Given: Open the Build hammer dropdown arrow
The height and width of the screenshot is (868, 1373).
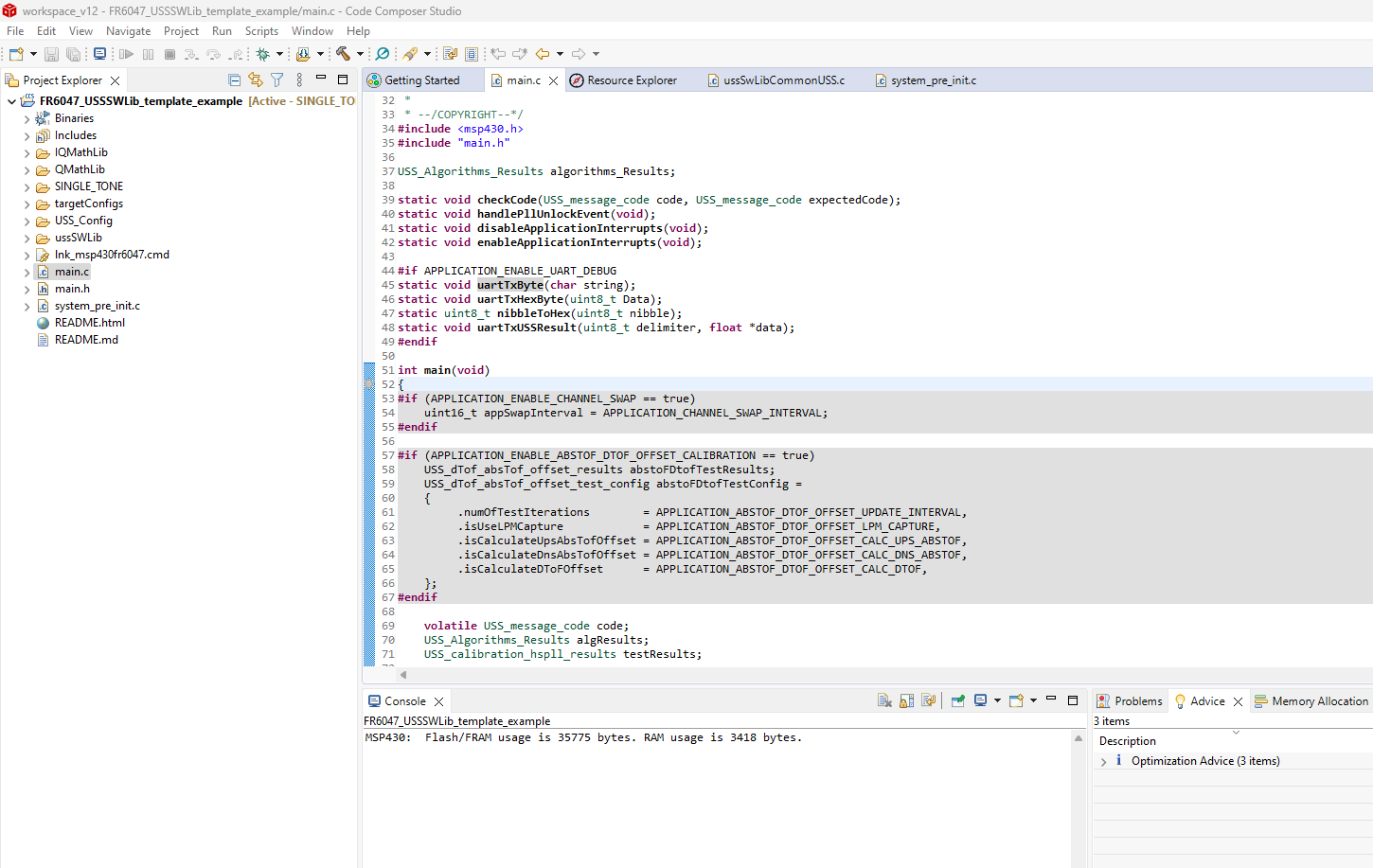Looking at the screenshot, I should point(360,54).
